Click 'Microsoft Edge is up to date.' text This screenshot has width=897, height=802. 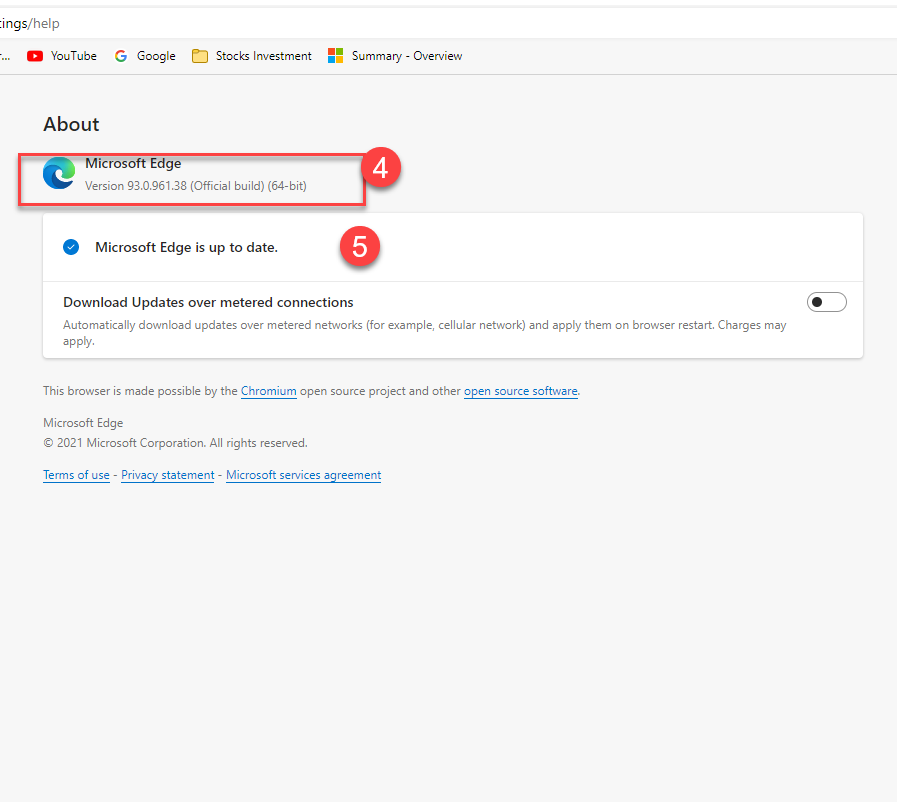186,247
